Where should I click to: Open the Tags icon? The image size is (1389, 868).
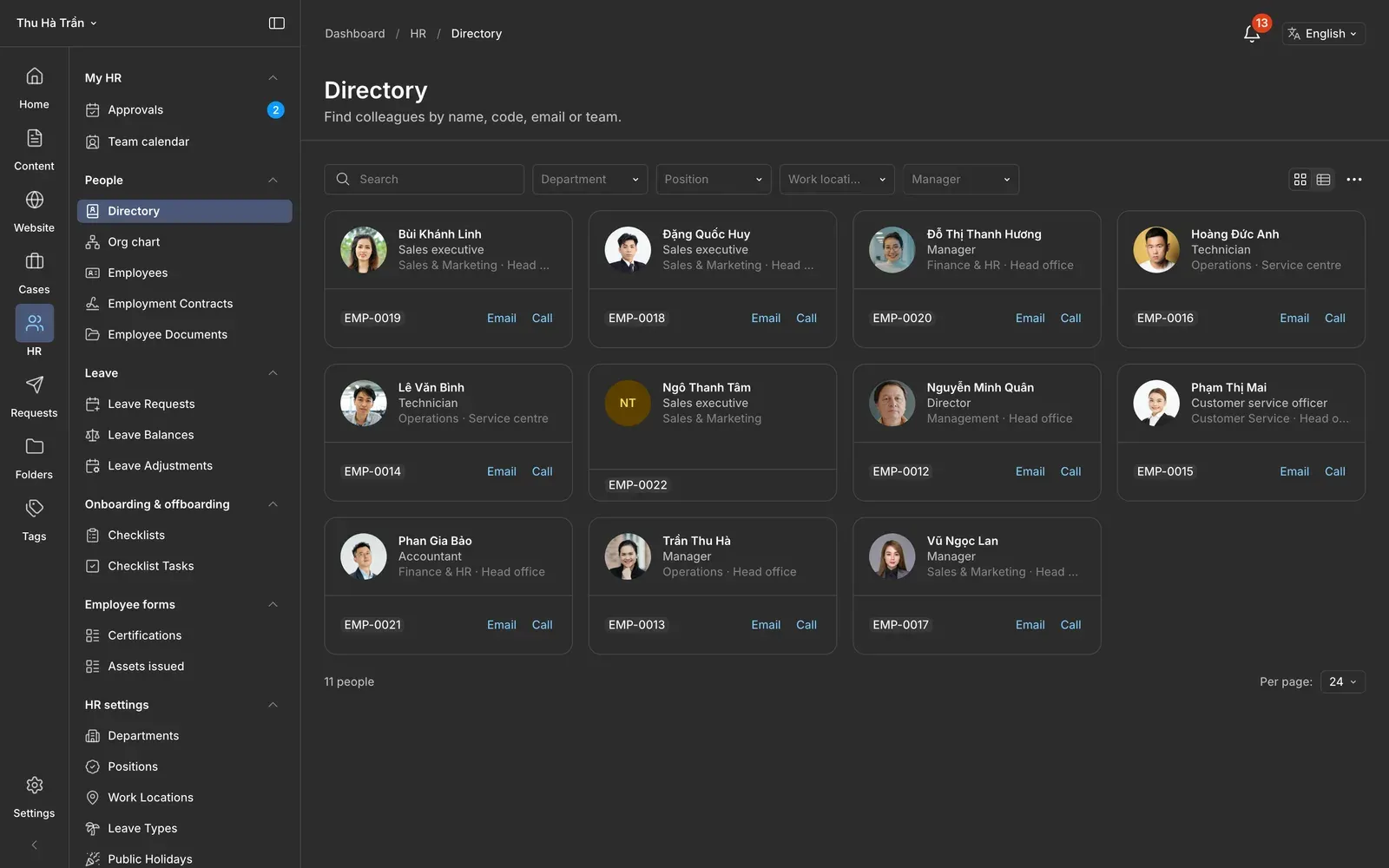click(x=34, y=508)
